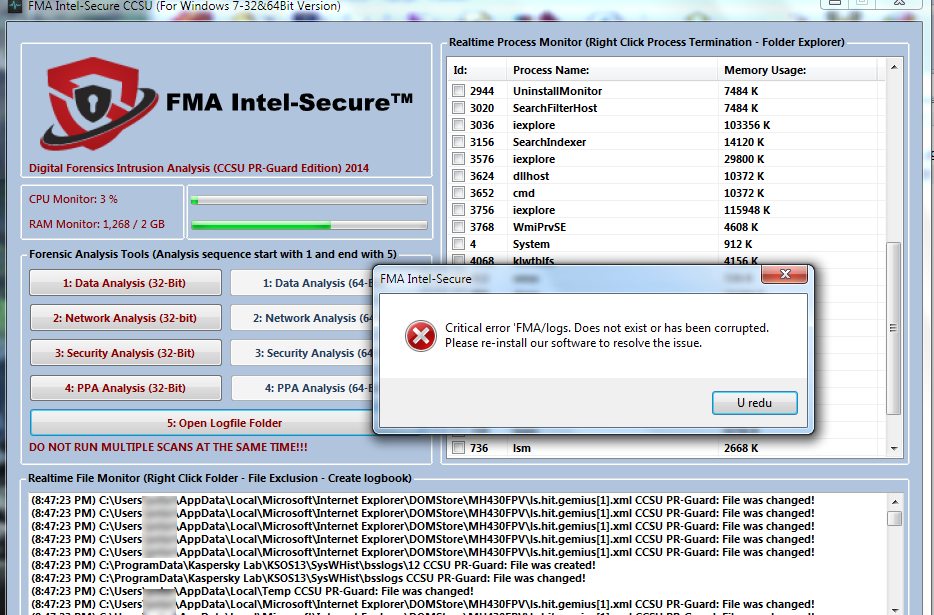Check the box for process 3156 SearchIndexer
Viewport: 934px width, 615px height.
pyautogui.click(x=458, y=142)
